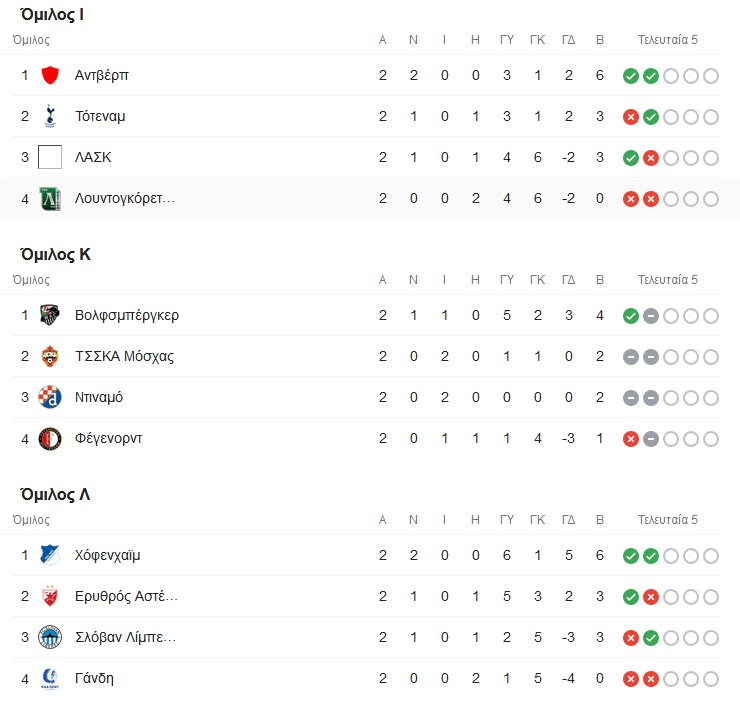The height and width of the screenshot is (708, 740).
Task: Select the Γάνδη team row name
Action: (94, 678)
